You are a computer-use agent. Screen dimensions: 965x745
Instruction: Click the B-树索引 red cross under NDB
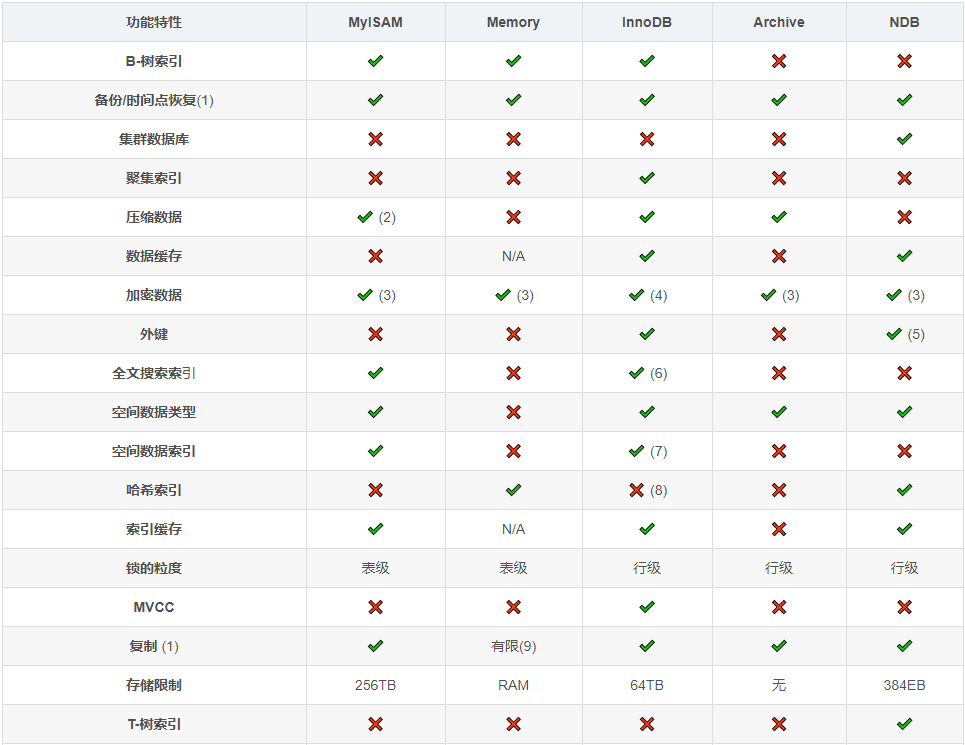click(904, 61)
